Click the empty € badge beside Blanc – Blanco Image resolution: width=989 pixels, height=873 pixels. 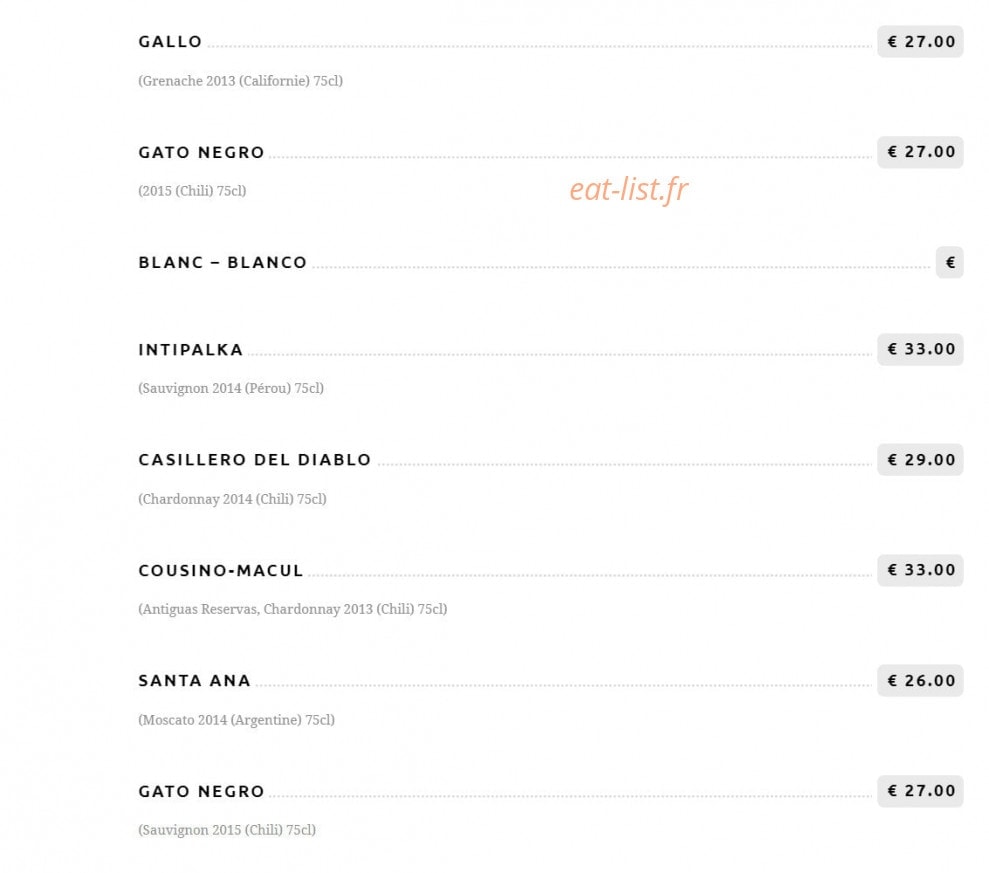coord(949,262)
